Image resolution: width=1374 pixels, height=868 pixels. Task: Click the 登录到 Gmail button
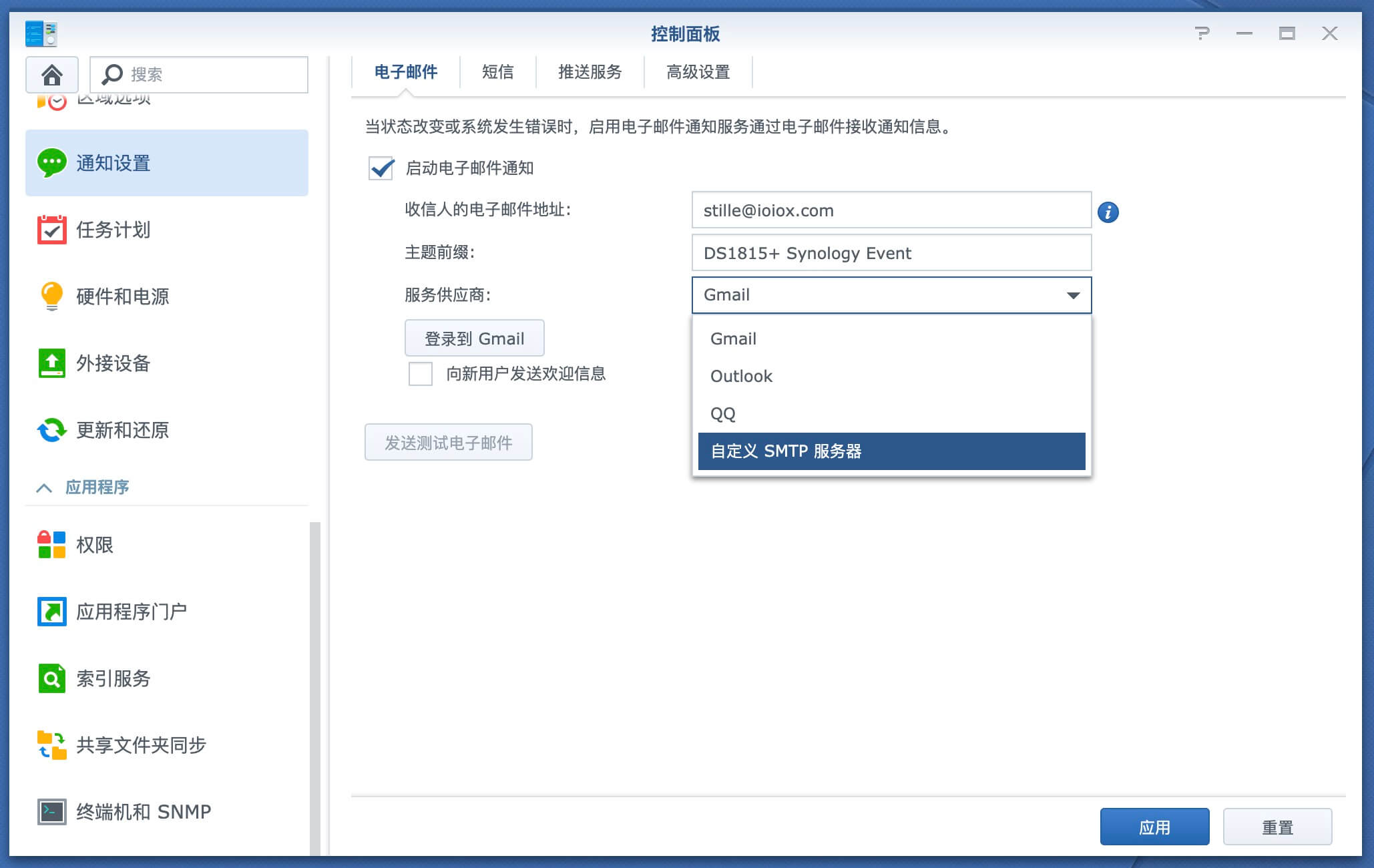point(474,338)
